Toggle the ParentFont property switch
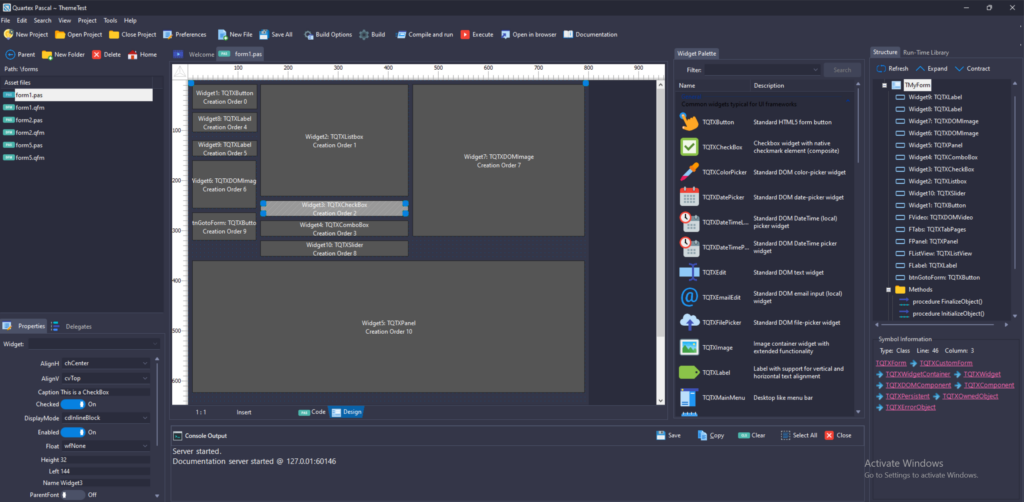Image resolution: width=1024 pixels, height=502 pixels. pos(73,495)
